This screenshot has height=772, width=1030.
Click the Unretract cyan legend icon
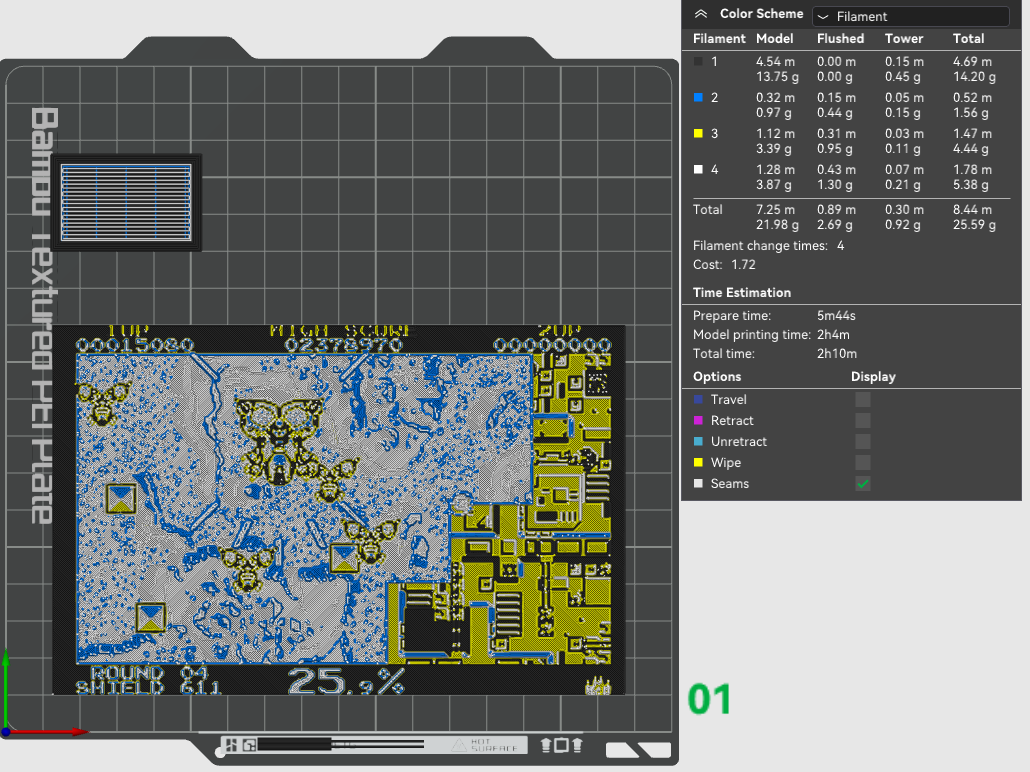click(698, 442)
